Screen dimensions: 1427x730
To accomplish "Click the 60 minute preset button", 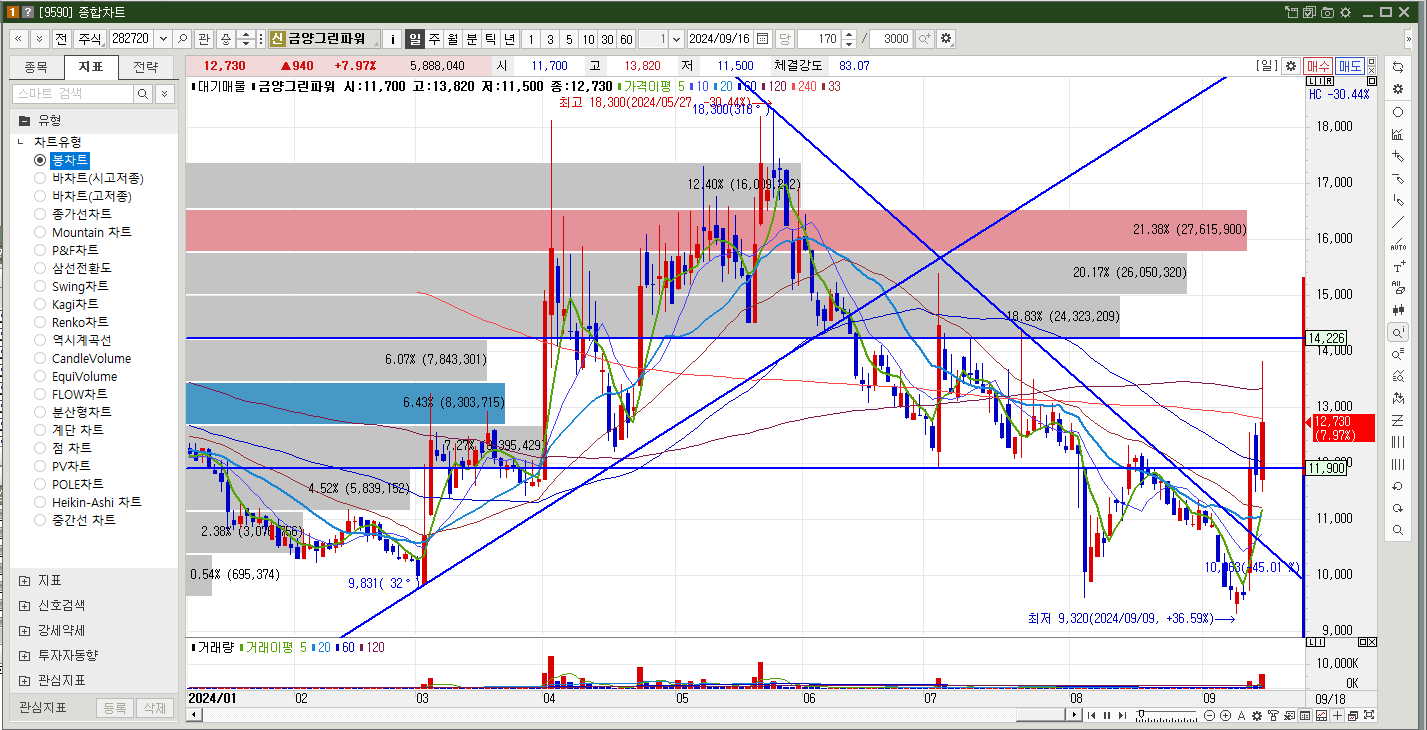I will pyautogui.click(x=626, y=39).
